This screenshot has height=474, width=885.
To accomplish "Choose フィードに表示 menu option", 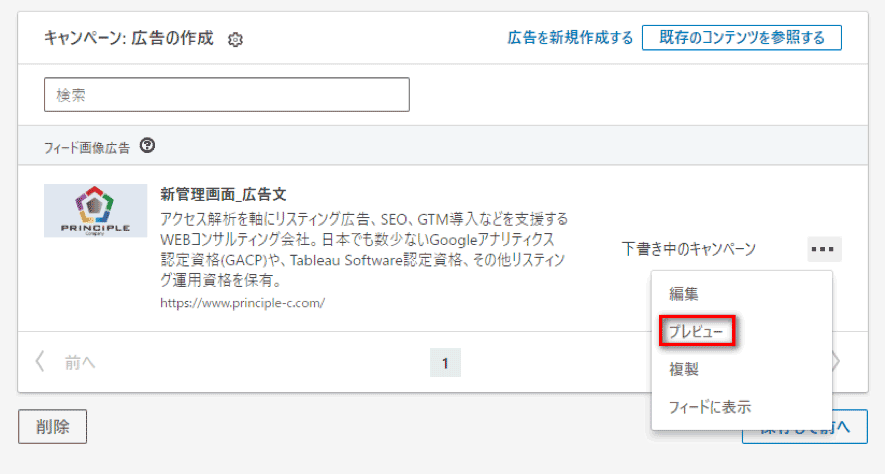I will [710, 406].
